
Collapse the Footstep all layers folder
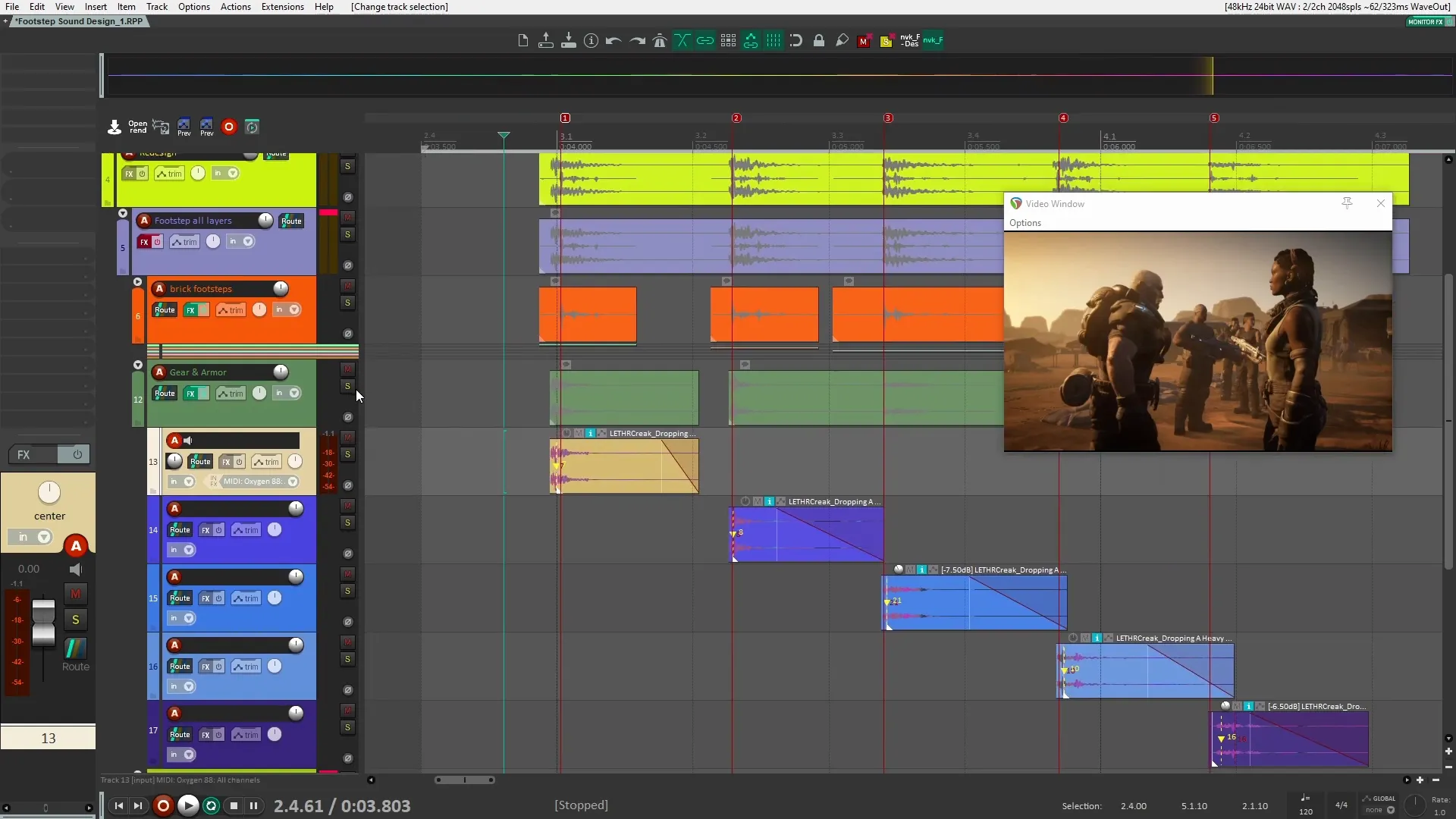(x=123, y=214)
